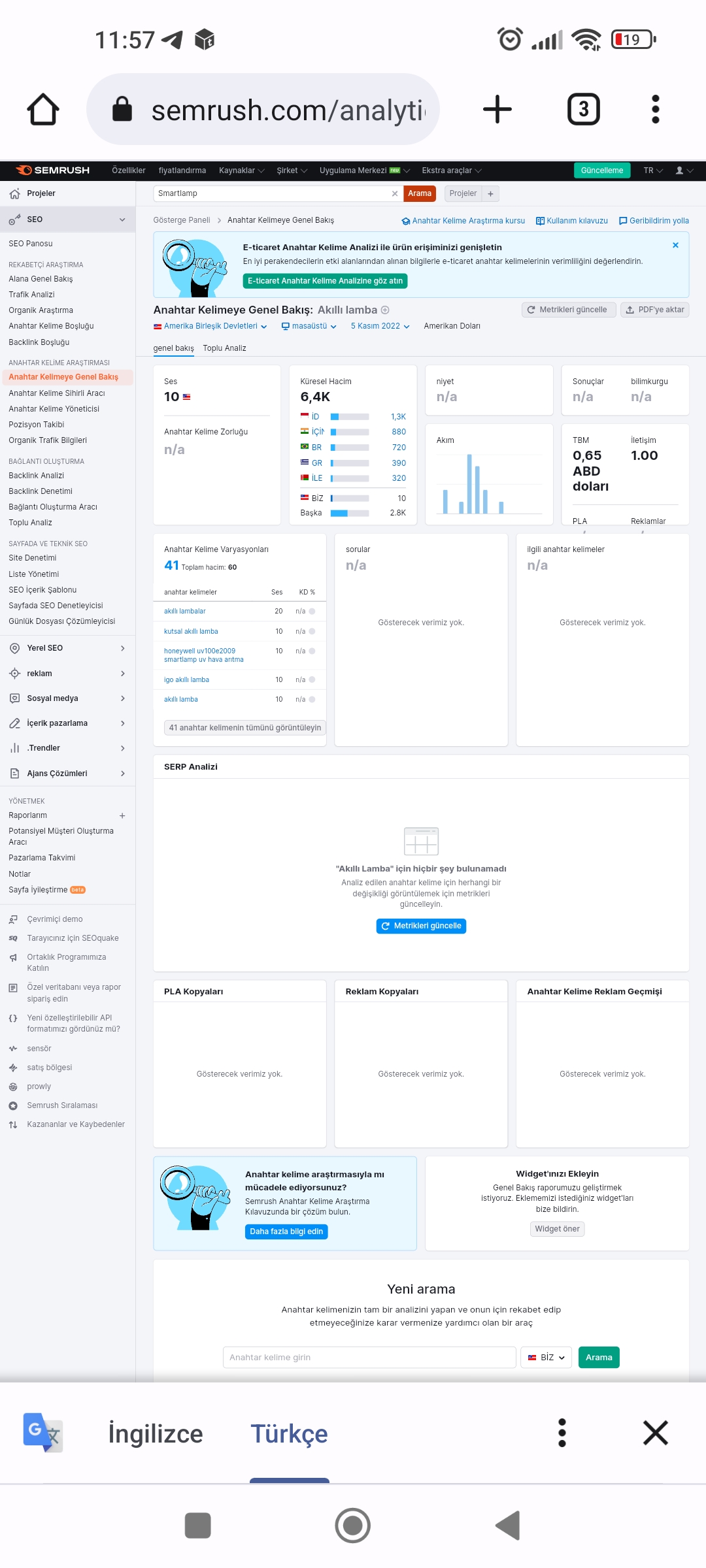Tap the Google Translate icon
The height and width of the screenshot is (1568, 706).
click(x=43, y=1433)
